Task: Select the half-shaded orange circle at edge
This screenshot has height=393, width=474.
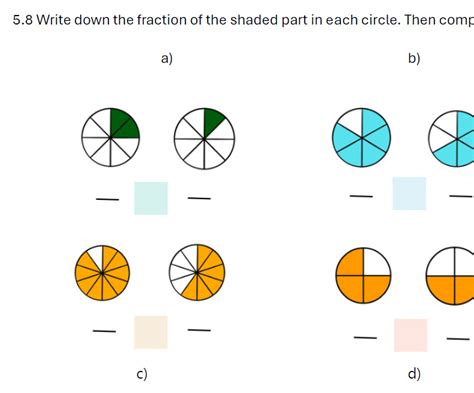Action: coord(450,276)
